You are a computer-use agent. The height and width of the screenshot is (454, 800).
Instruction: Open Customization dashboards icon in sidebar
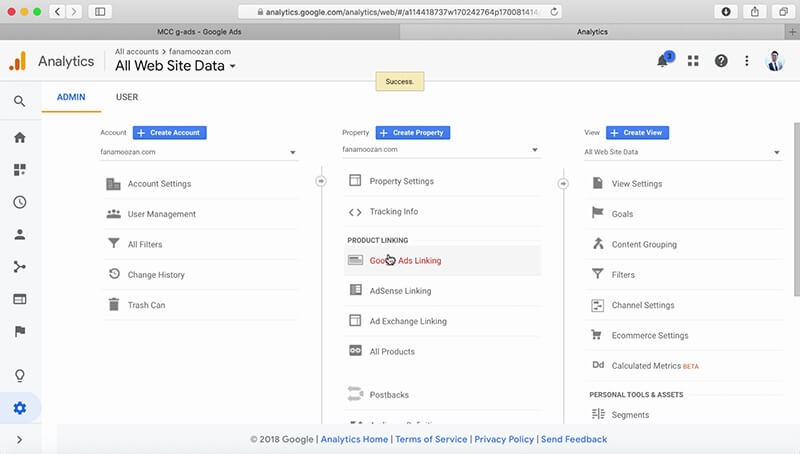click(19, 169)
